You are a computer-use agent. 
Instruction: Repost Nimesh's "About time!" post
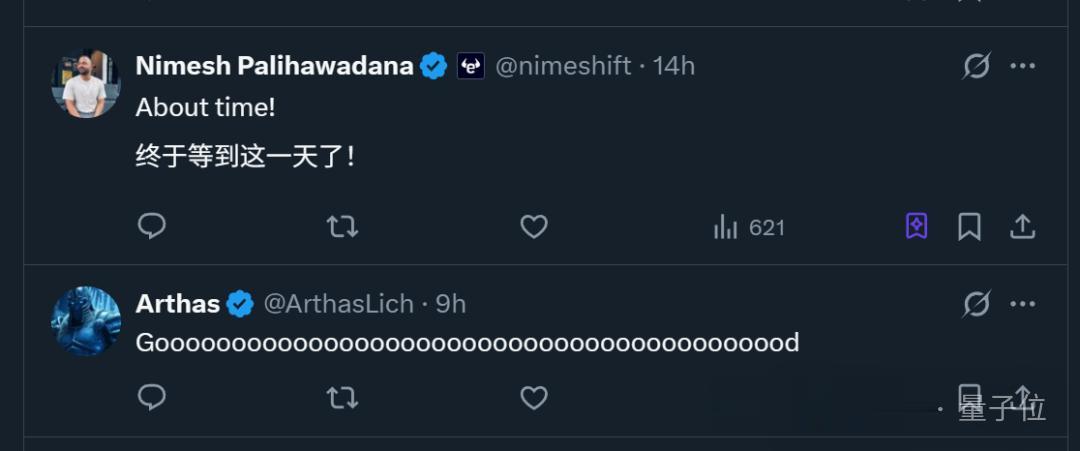(x=342, y=227)
